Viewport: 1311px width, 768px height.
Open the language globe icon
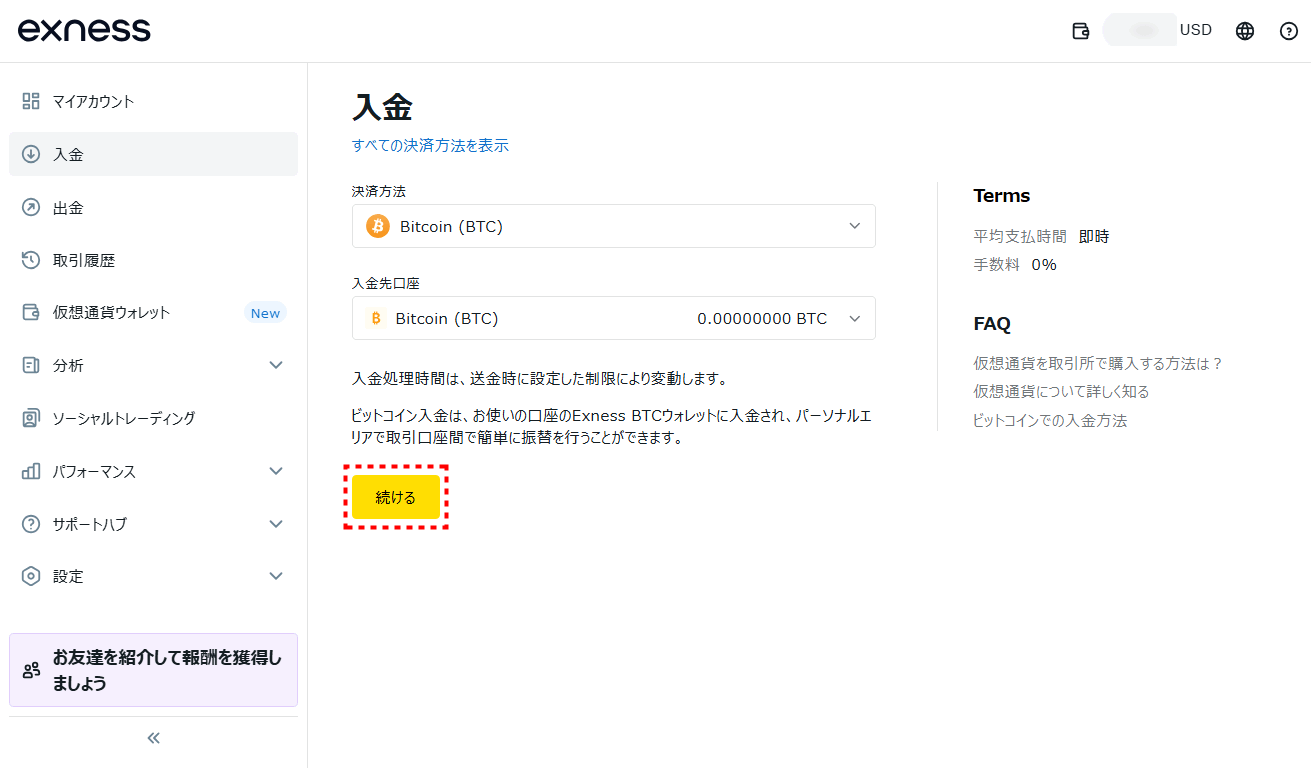pos(1245,31)
